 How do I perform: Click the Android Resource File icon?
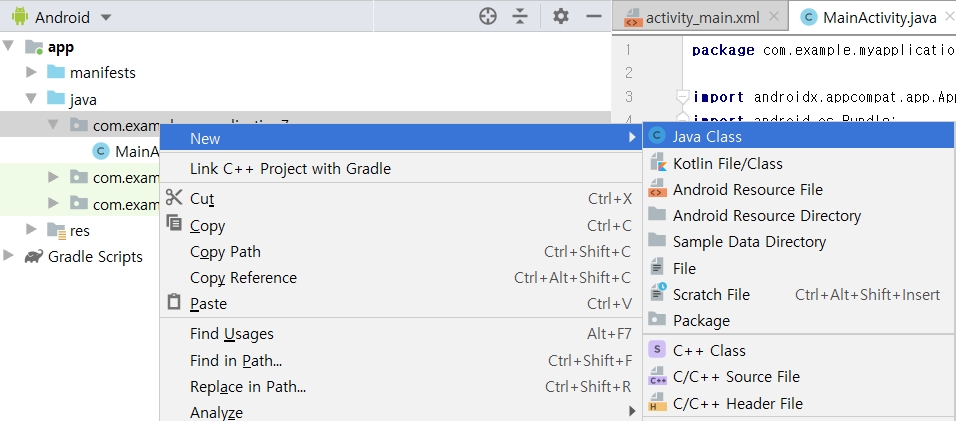(657, 188)
